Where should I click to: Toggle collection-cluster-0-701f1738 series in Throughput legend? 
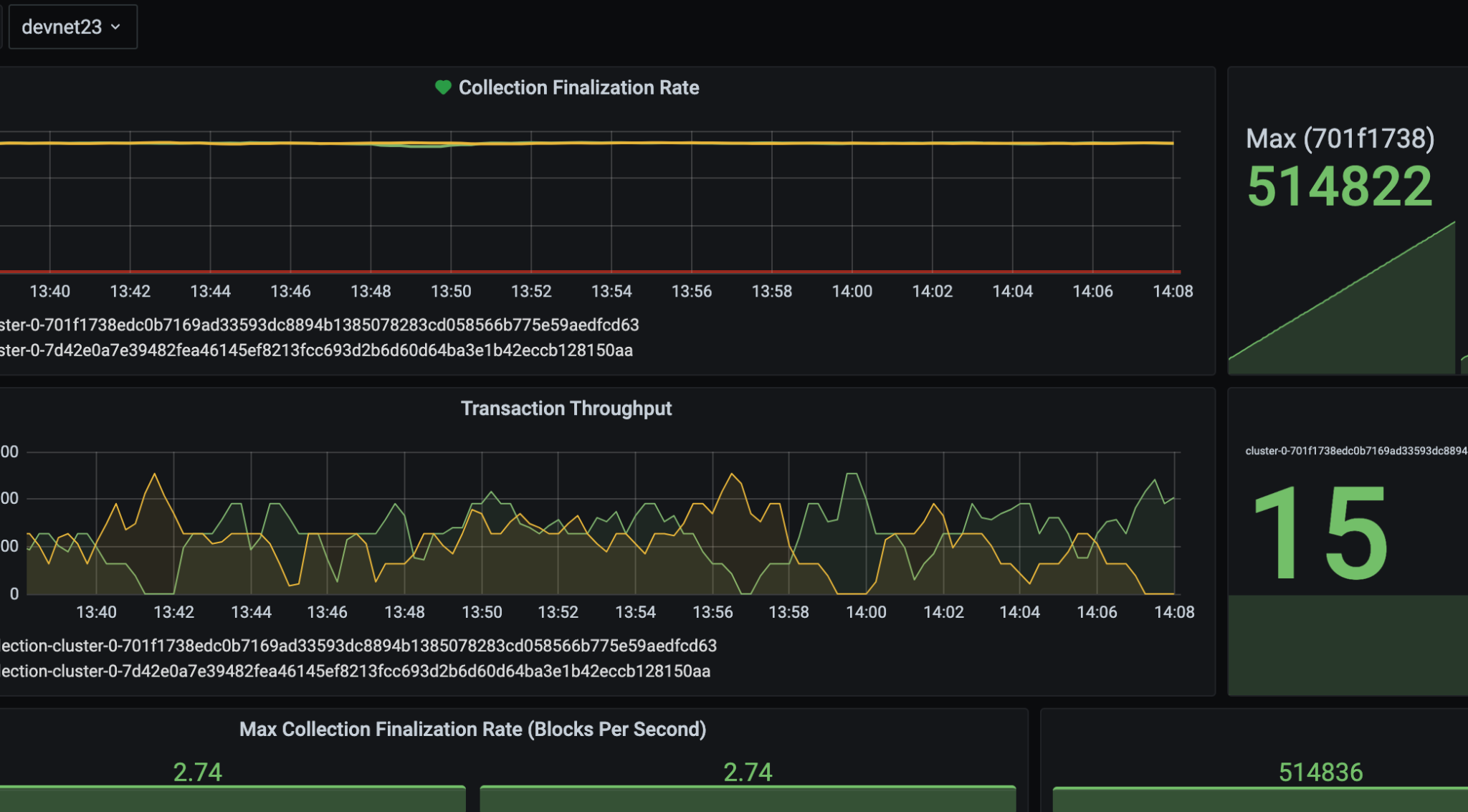tap(358, 646)
